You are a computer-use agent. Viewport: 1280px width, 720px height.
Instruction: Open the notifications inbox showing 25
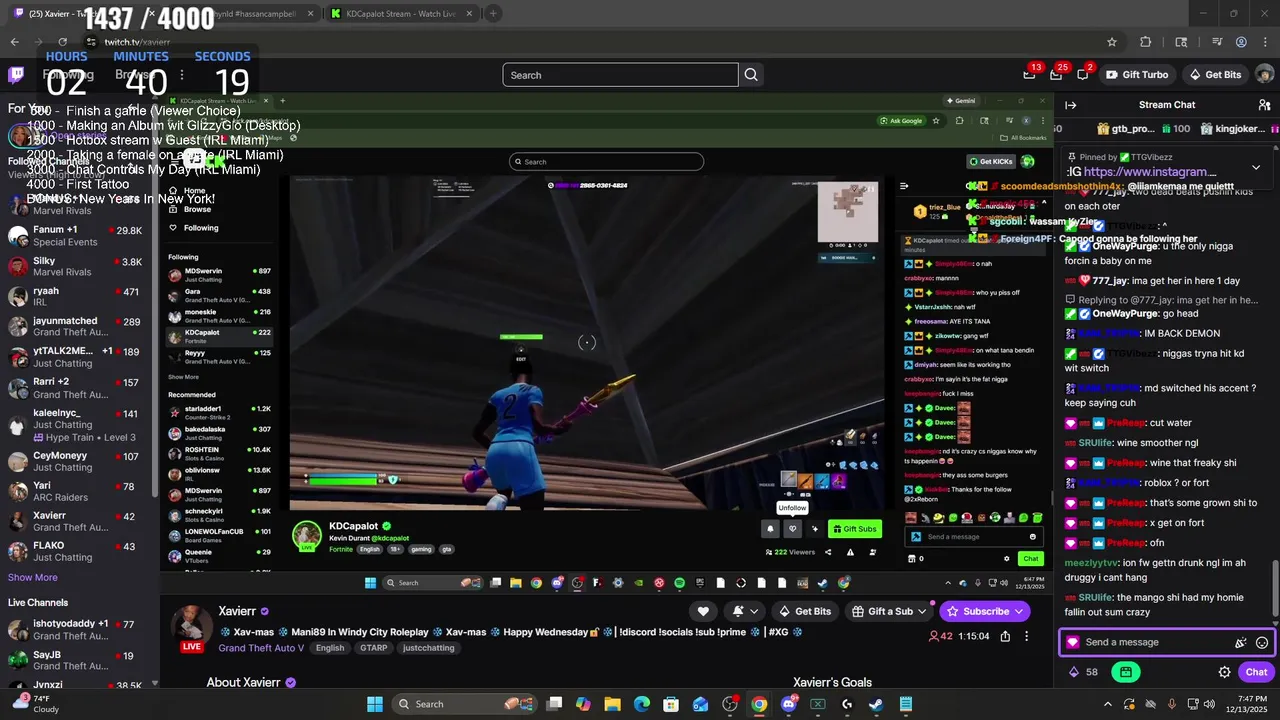coord(1056,75)
